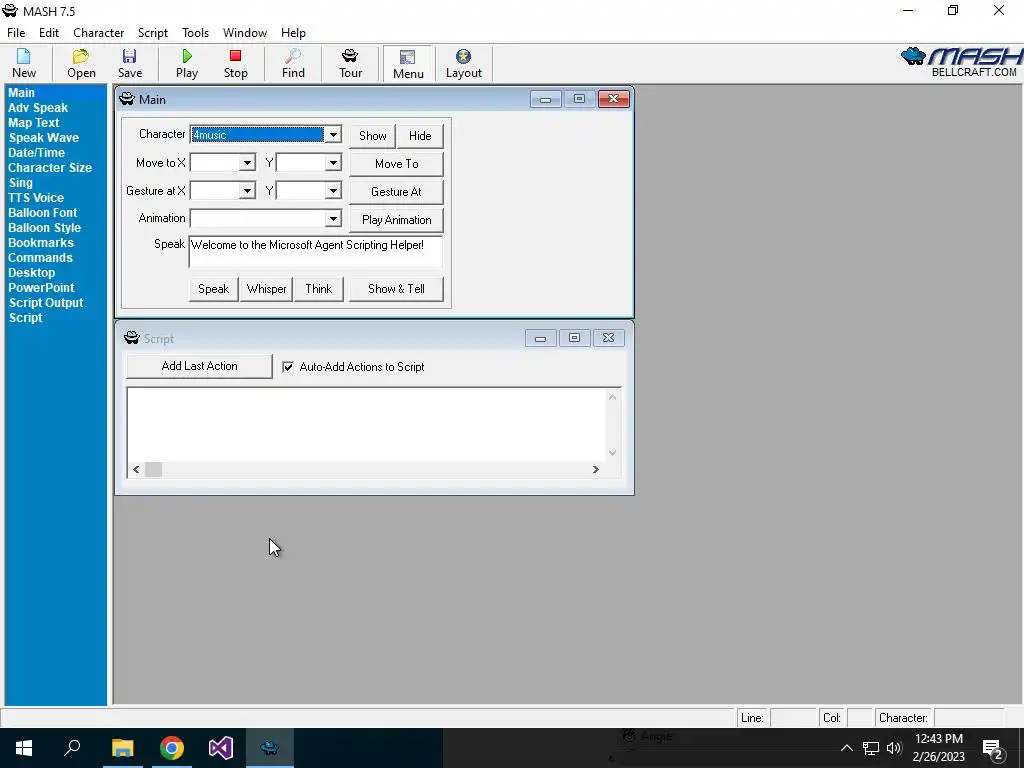Select Balloon Style in the sidebar
The width and height of the screenshot is (1024, 768).
(44, 228)
